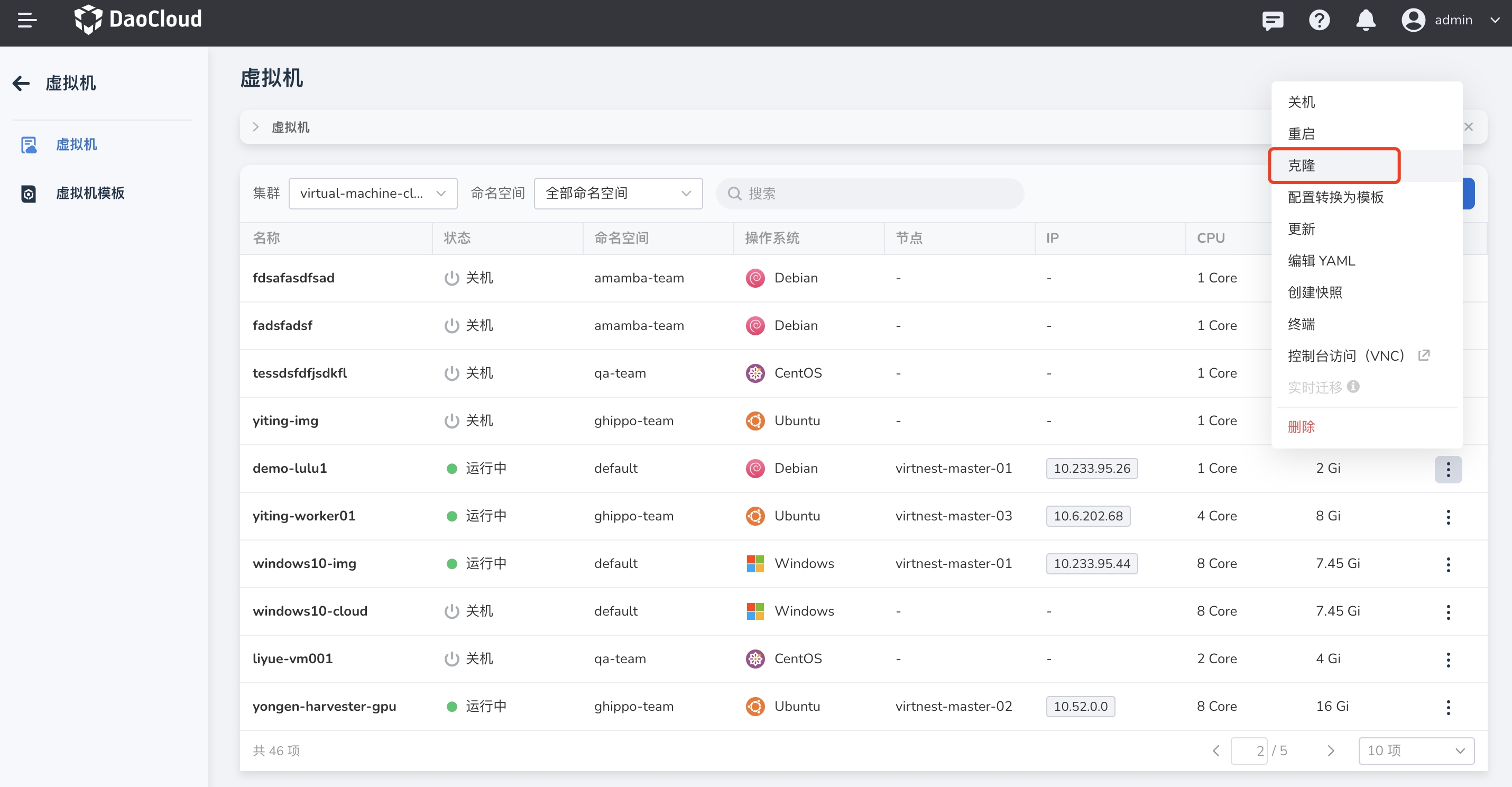1512x787 pixels.
Task: Open the help question mark icon
Action: pyautogui.click(x=1319, y=21)
